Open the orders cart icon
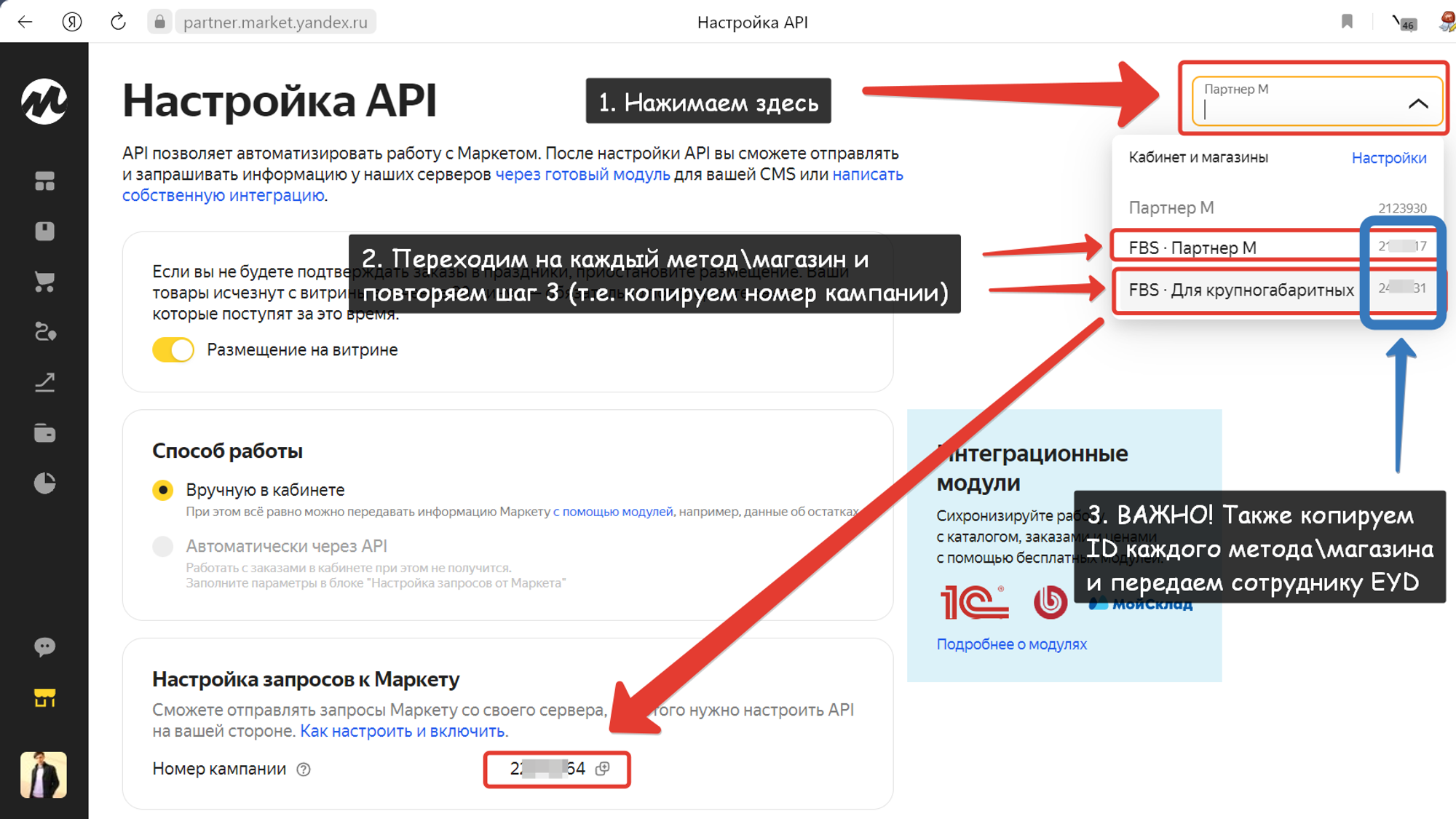Viewport: 1456px width, 819px height. (45, 282)
